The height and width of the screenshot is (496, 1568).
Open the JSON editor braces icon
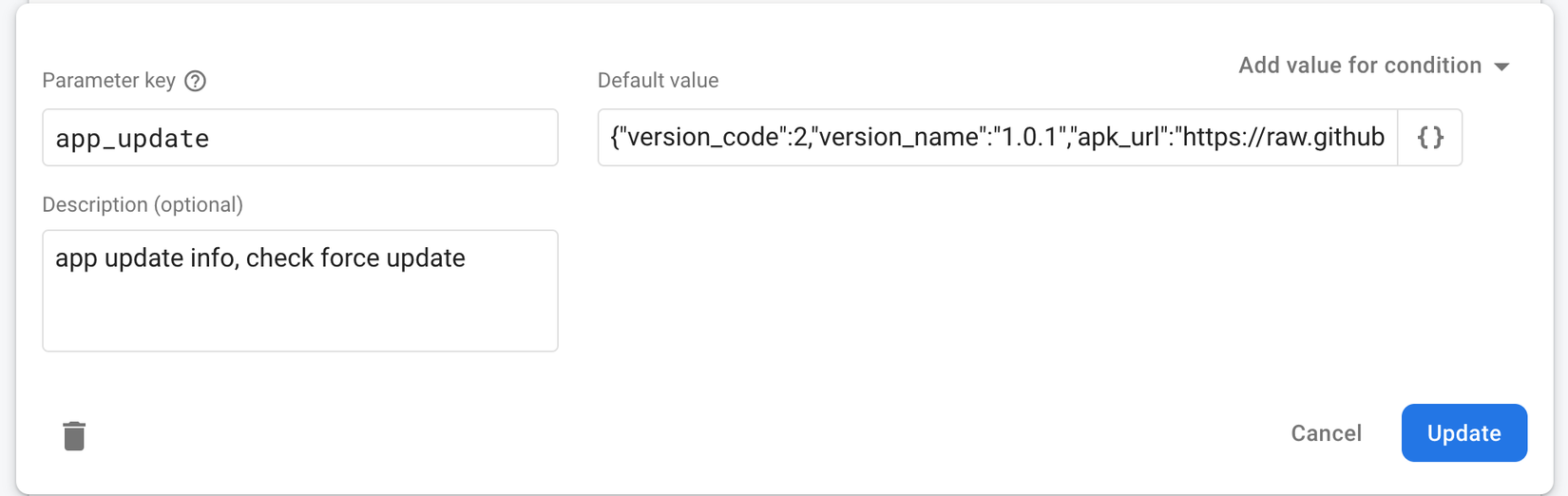[1430, 138]
